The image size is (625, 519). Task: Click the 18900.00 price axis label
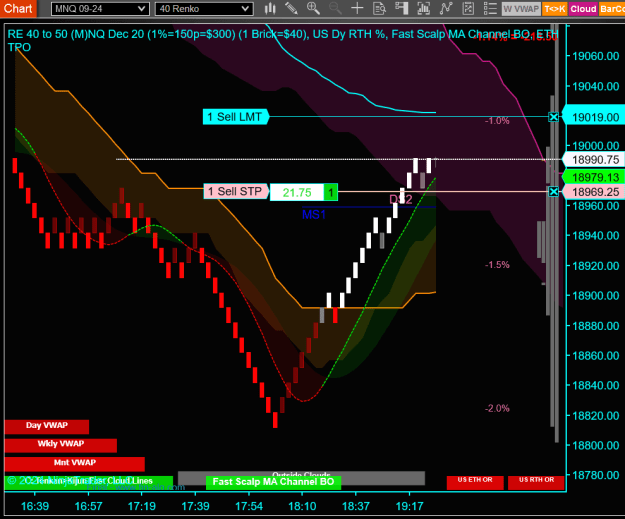pyautogui.click(x=596, y=295)
